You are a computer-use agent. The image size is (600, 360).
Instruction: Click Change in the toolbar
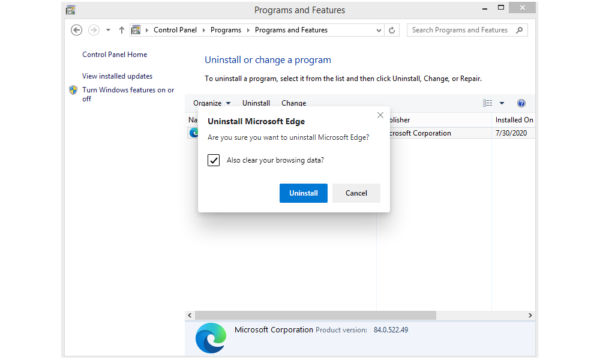coord(293,103)
